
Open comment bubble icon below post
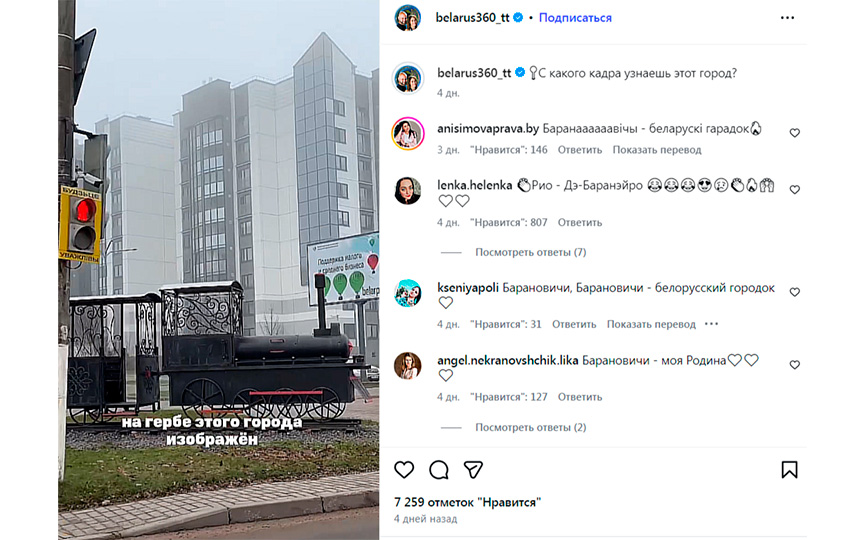pos(439,469)
